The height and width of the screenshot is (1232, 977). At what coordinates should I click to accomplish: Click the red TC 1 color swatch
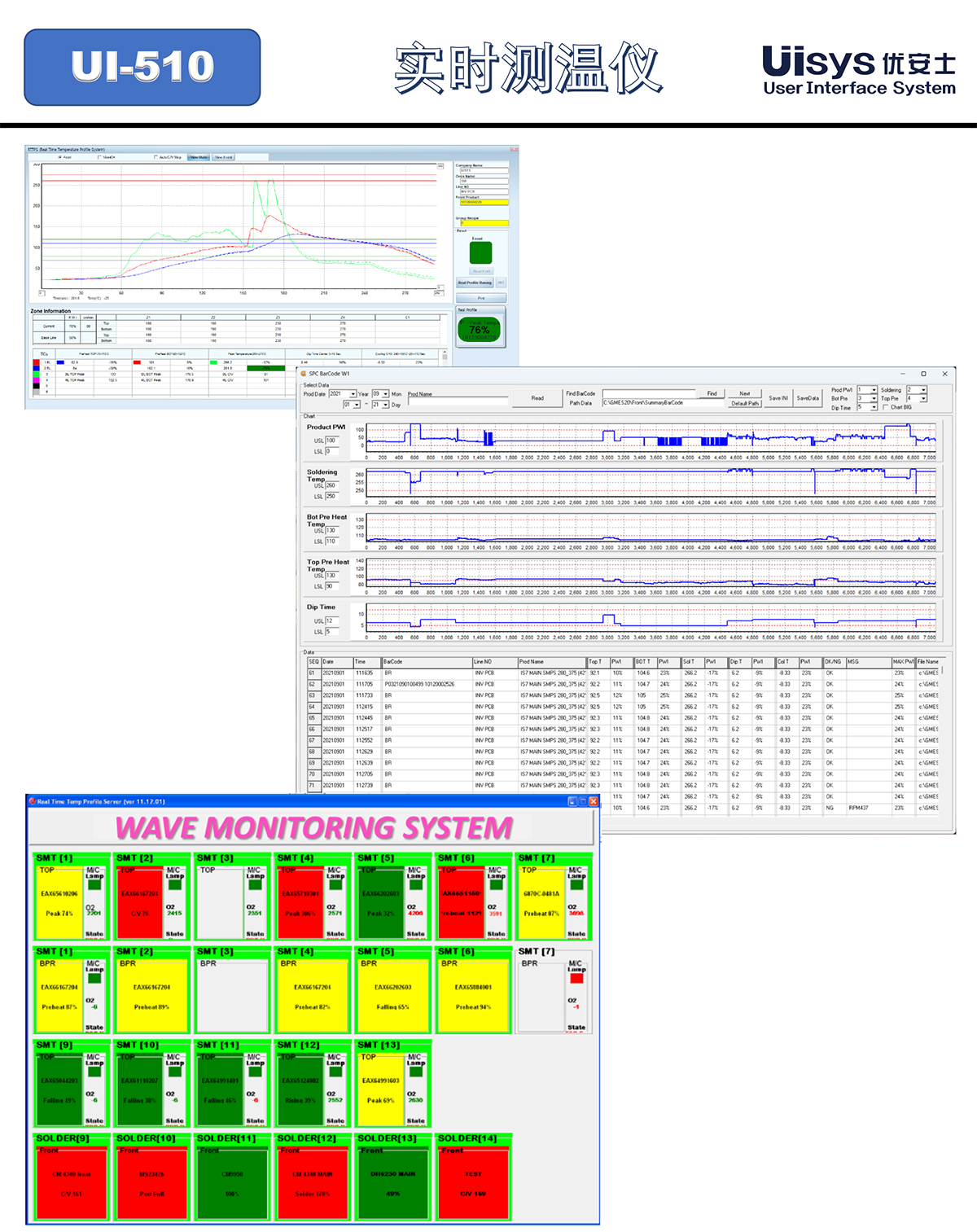(x=36, y=362)
